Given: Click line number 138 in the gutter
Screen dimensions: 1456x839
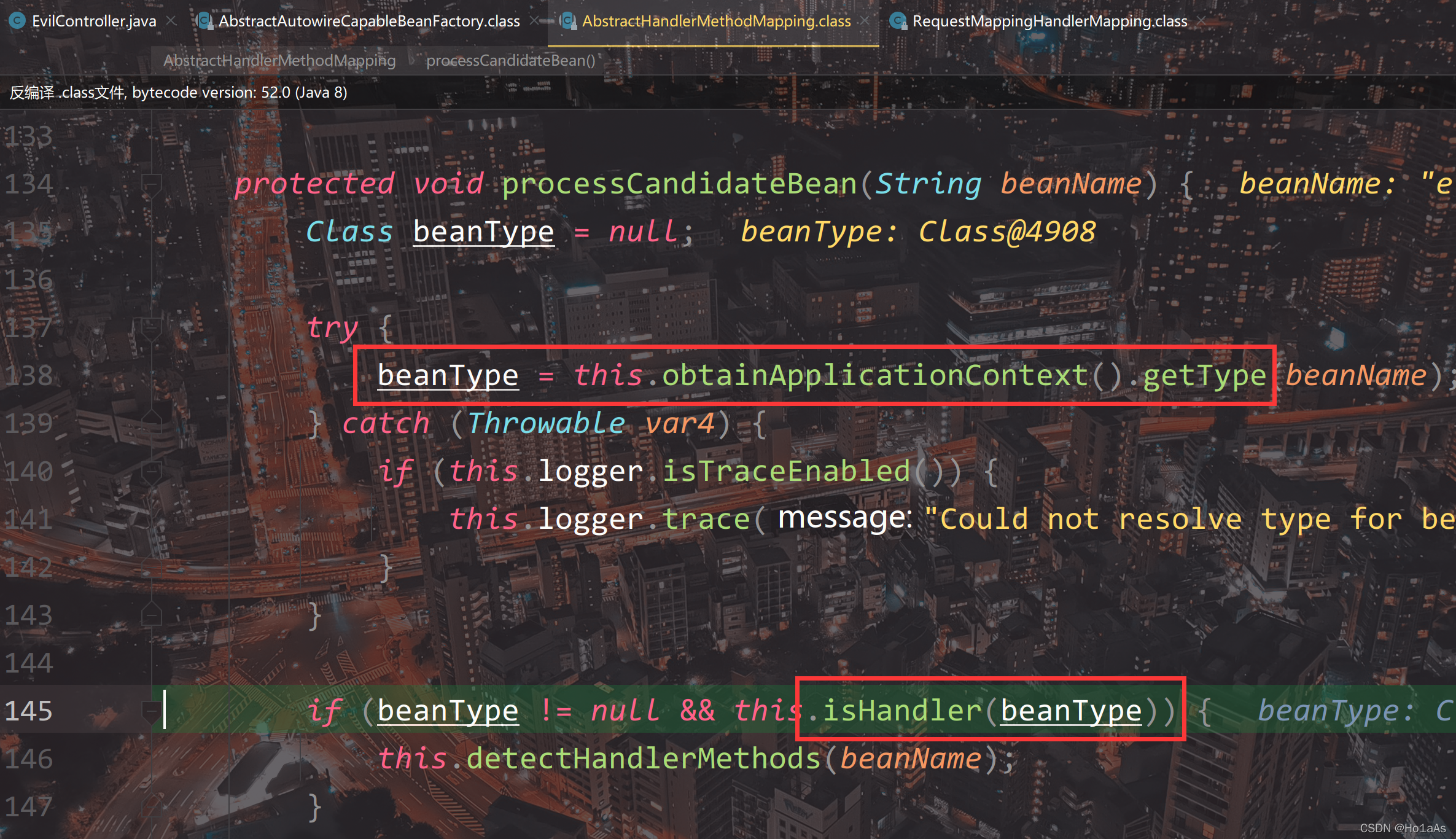Looking at the screenshot, I should click(29, 375).
